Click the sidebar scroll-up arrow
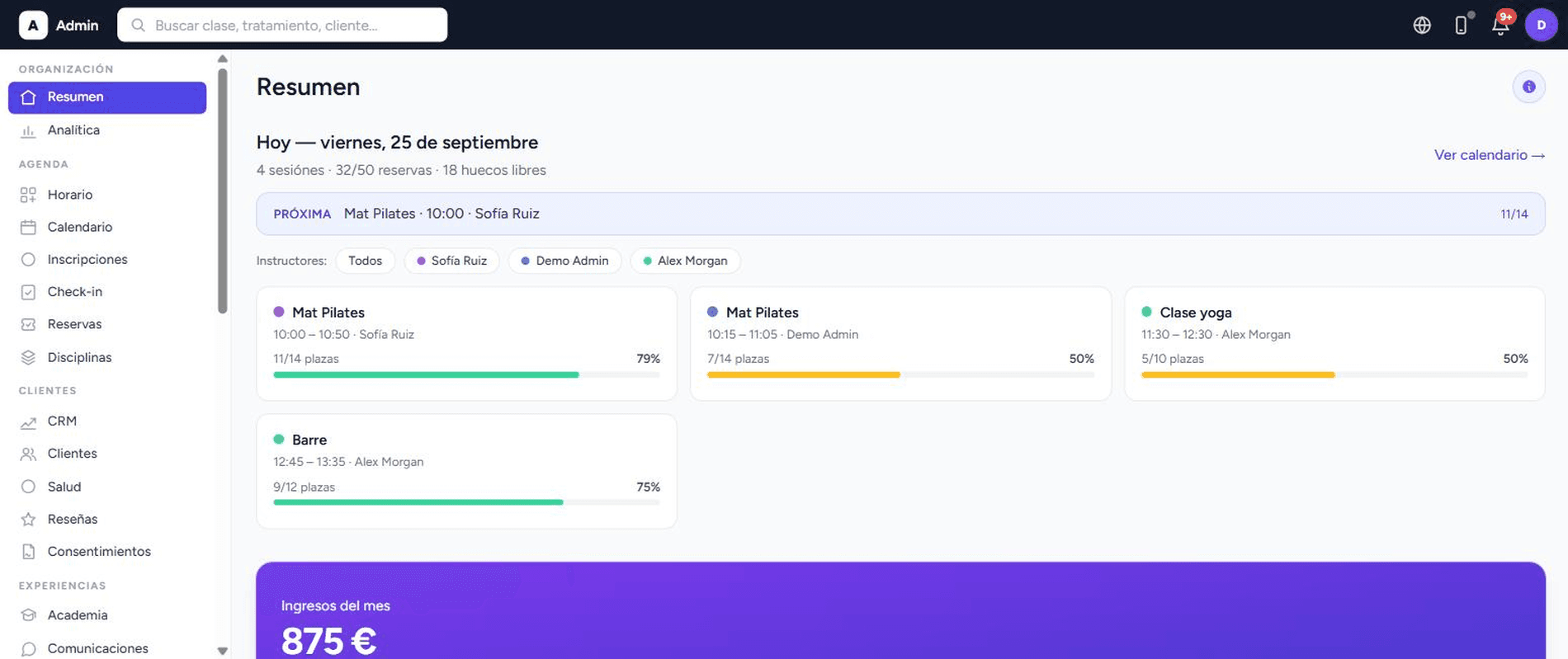 [x=222, y=59]
